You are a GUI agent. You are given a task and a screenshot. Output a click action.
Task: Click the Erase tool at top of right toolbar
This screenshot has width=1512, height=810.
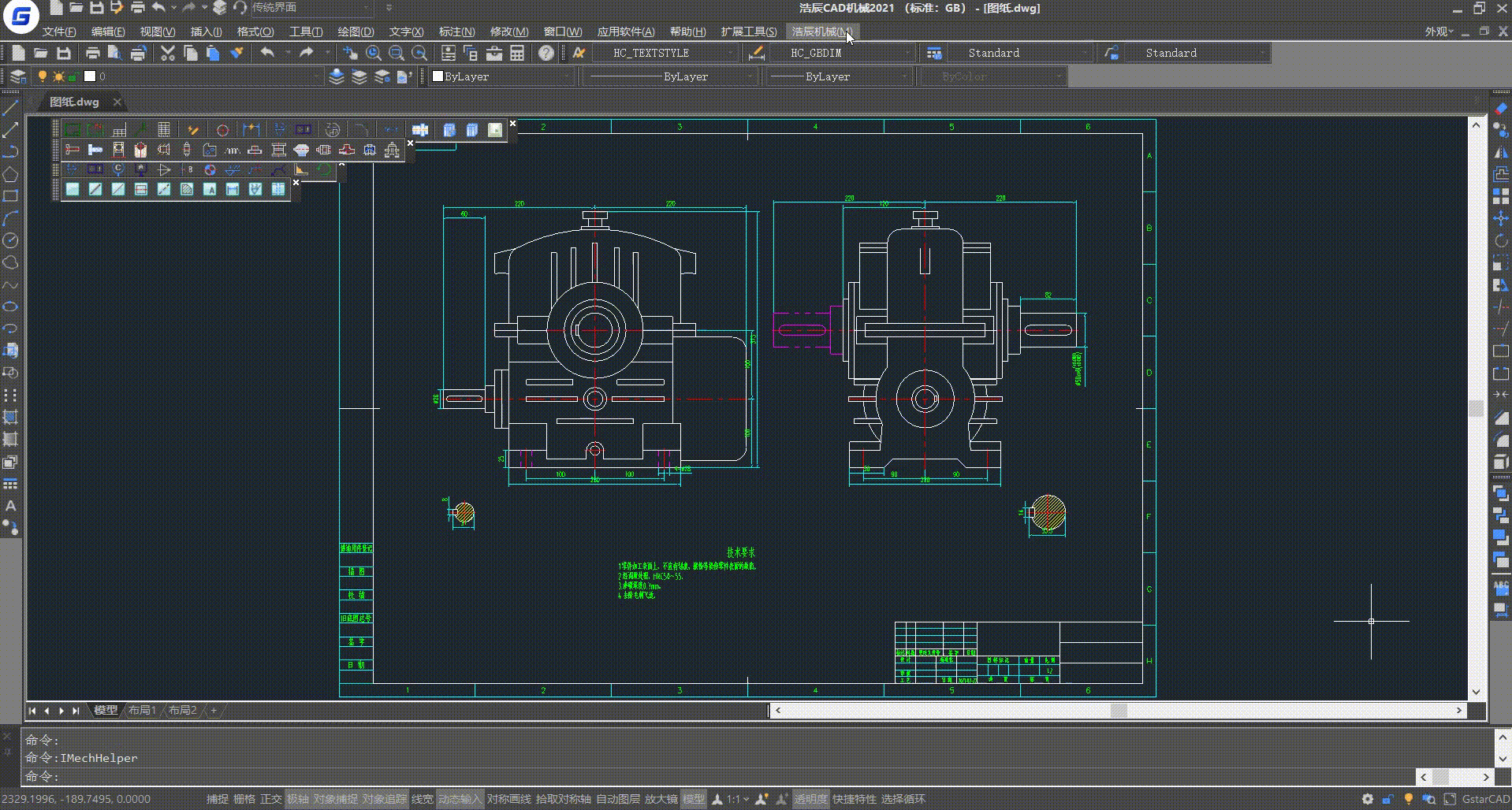click(x=1501, y=108)
